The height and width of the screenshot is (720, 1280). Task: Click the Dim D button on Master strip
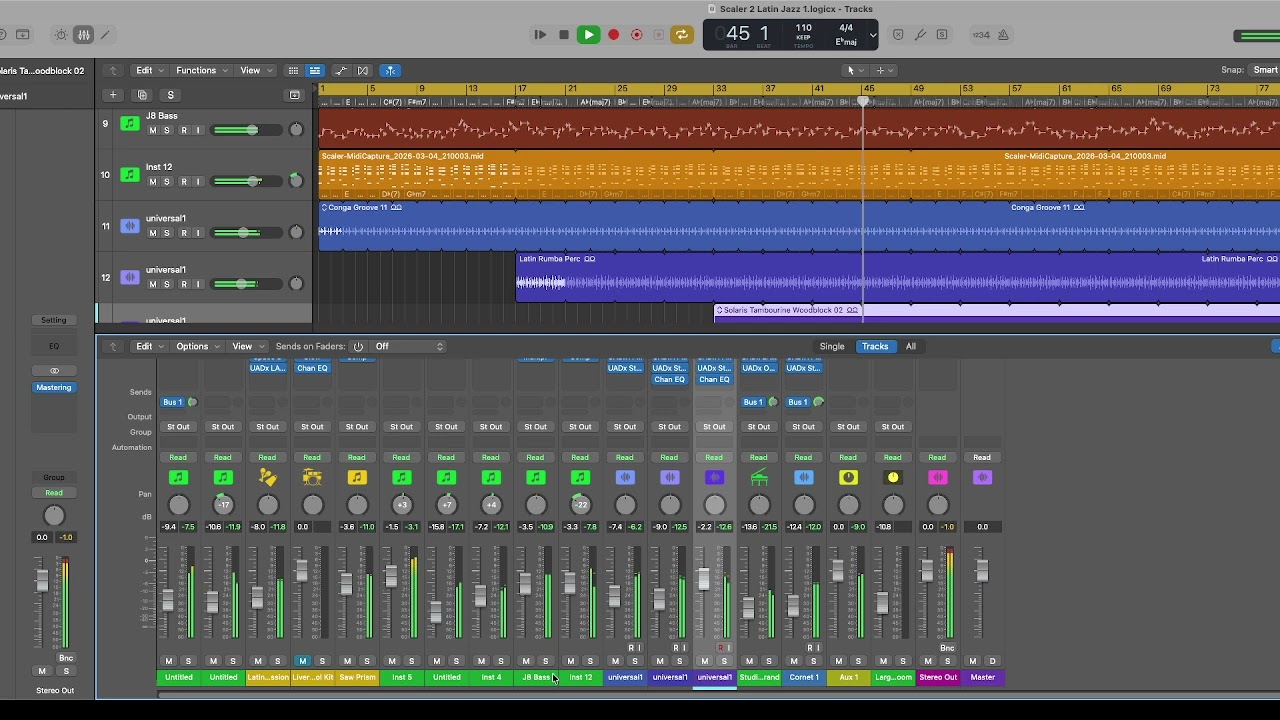click(992, 661)
